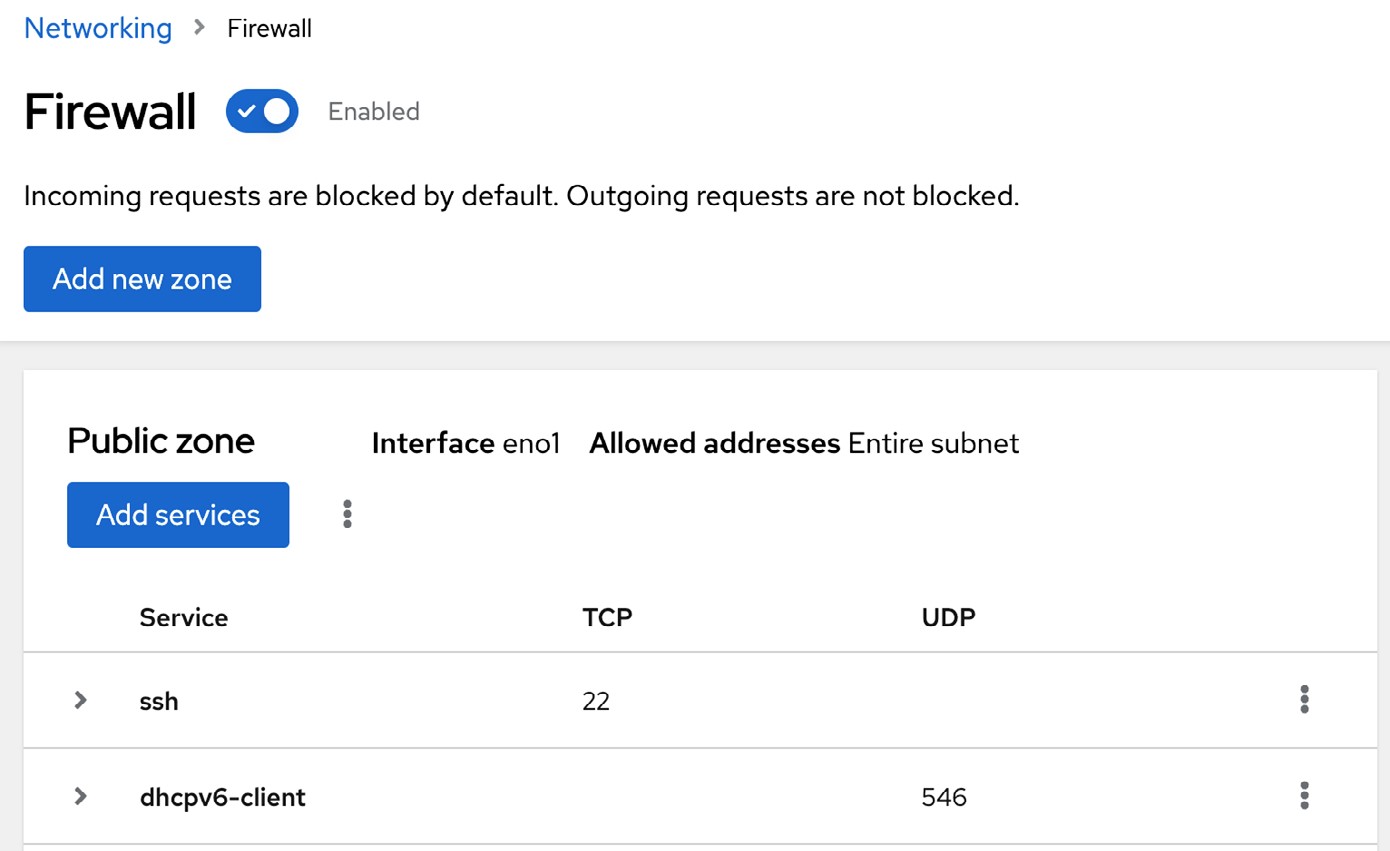Click the three-dot menu beside Add services
The width and height of the screenshot is (1390, 851).
(x=347, y=514)
